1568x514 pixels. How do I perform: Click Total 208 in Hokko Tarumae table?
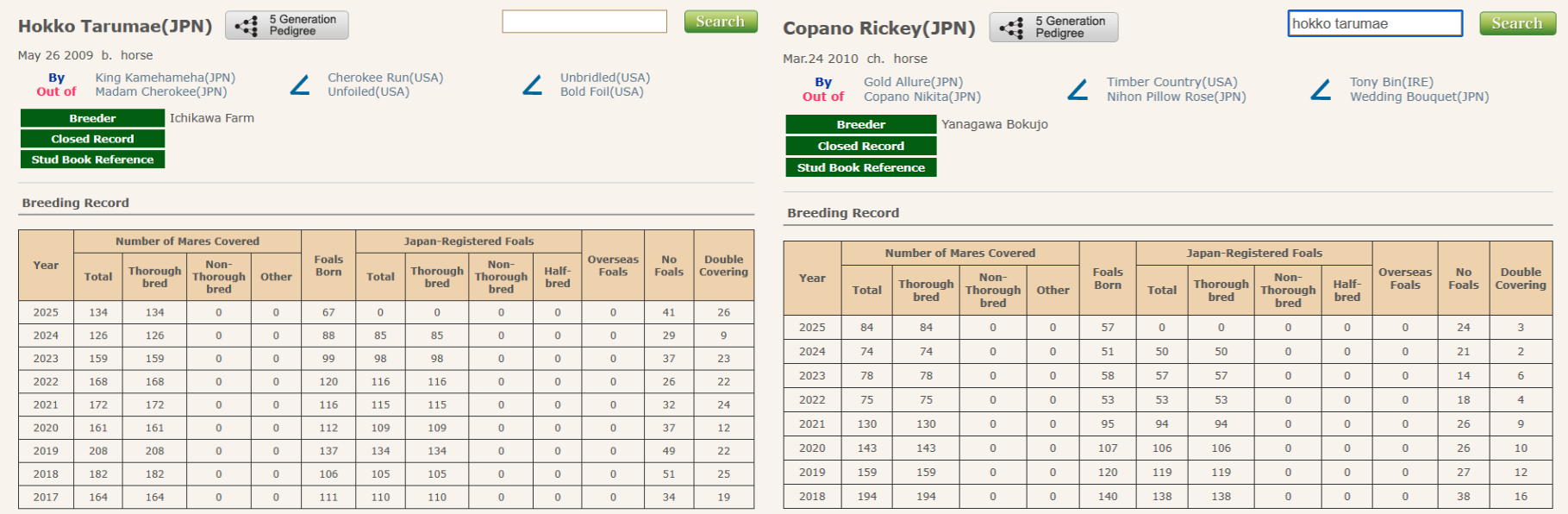point(98,451)
